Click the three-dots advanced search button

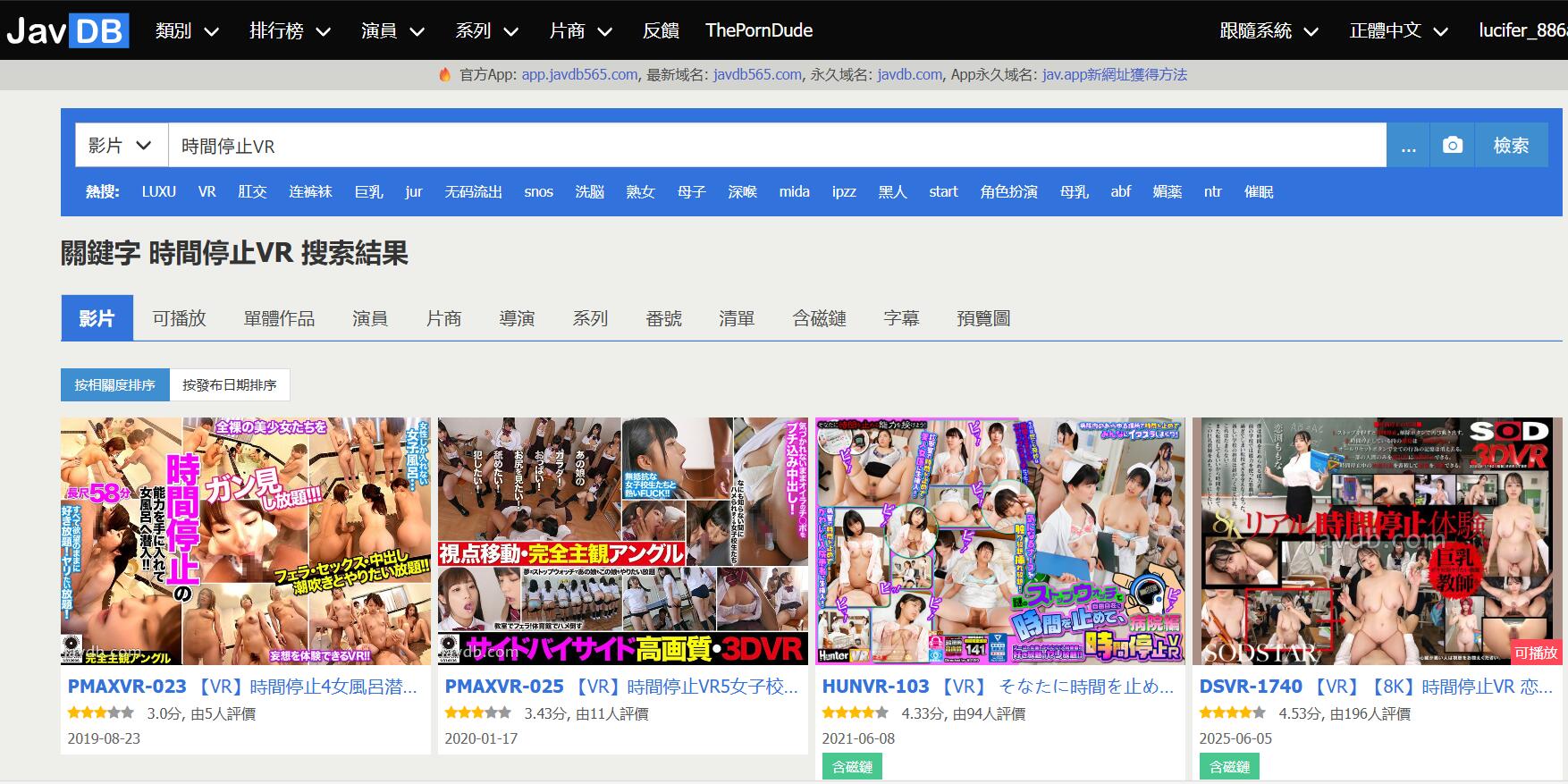point(1409,145)
